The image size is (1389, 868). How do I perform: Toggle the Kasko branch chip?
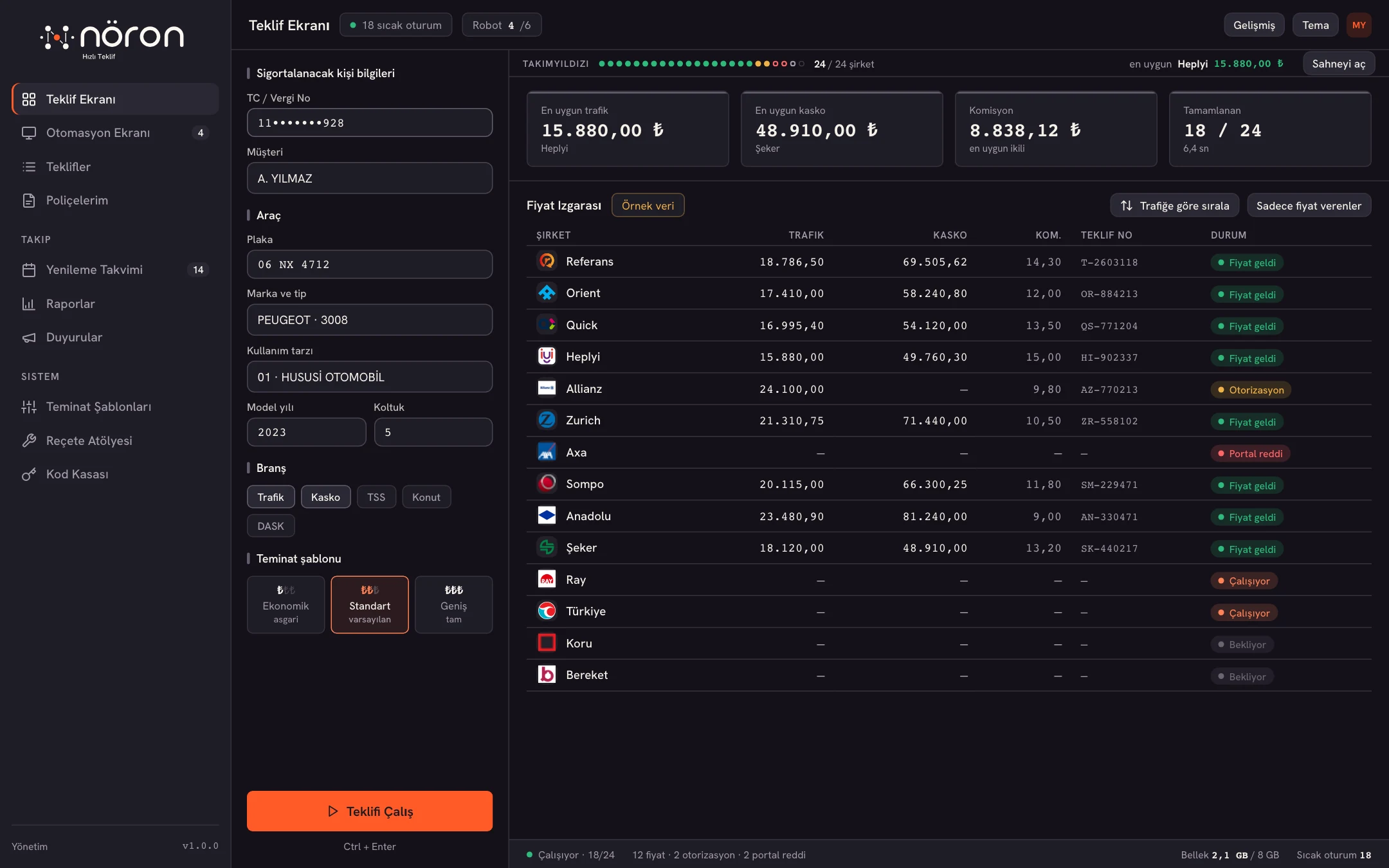pyautogui.click(x=326, y=497)
